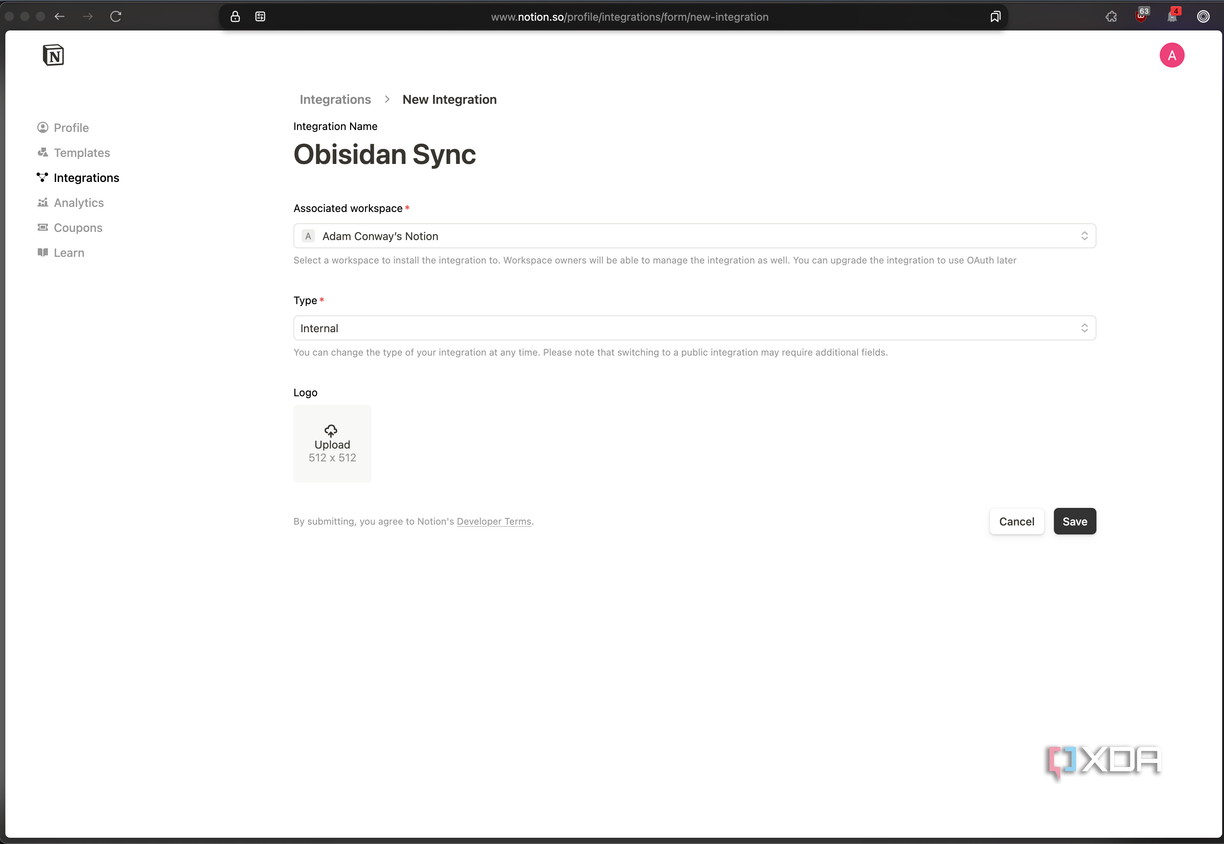
Task: Click New Integration breadcrumb text
Action: coord(449,100)
